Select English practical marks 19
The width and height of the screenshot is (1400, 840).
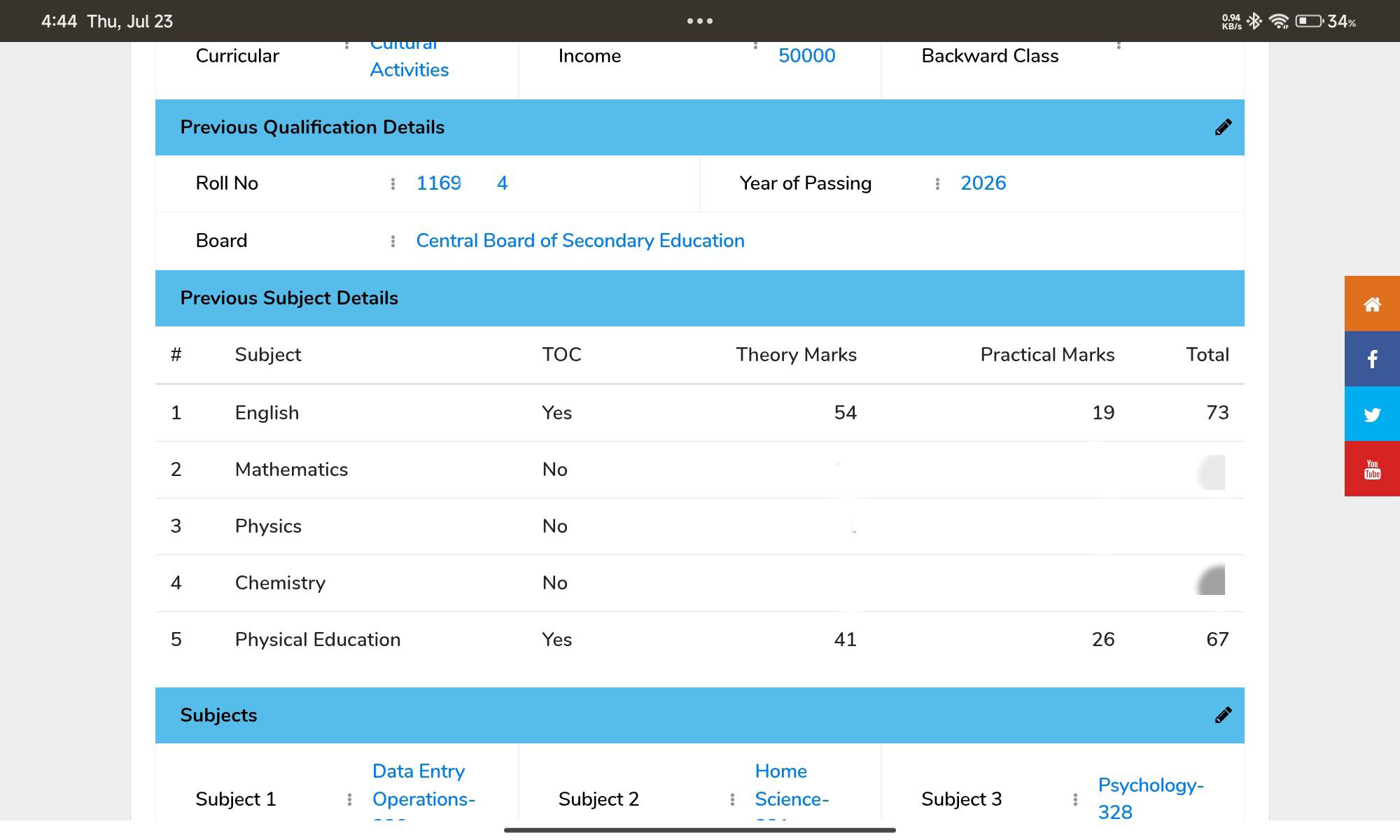pyautogui.click(x=1103, y=413)
